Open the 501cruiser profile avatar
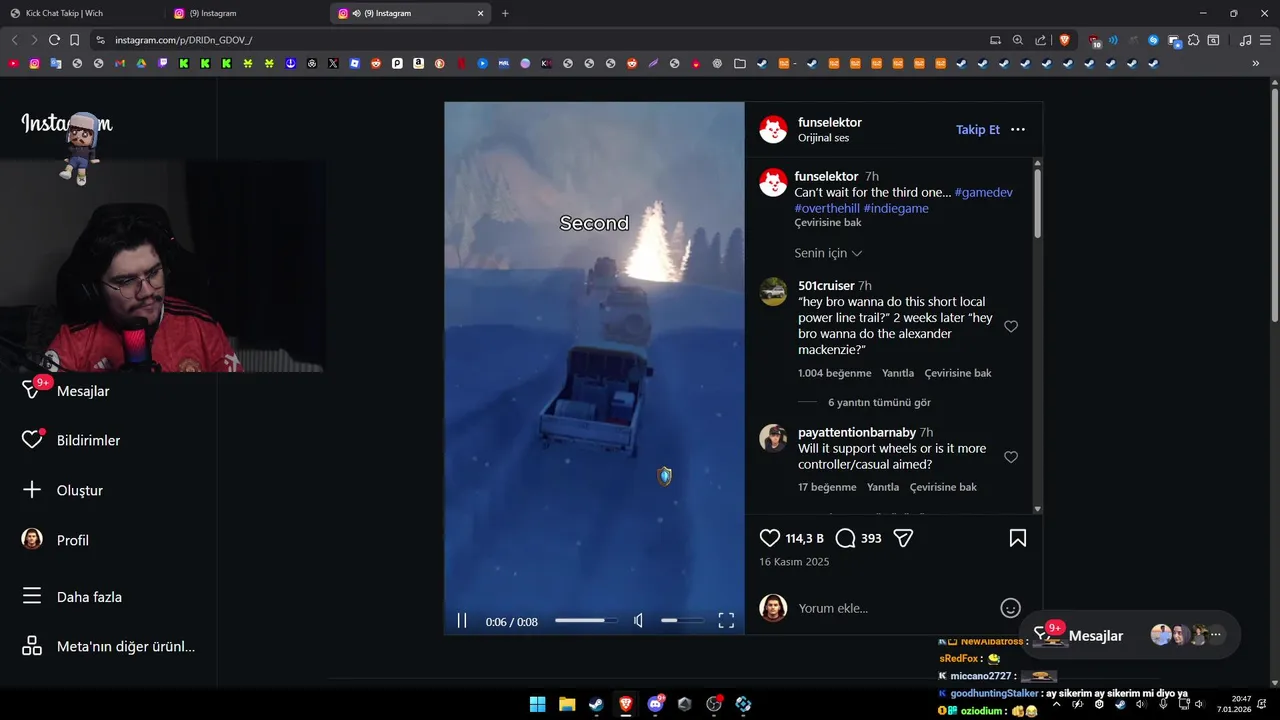Screen dimensions: 1280x720 [773, 292]
